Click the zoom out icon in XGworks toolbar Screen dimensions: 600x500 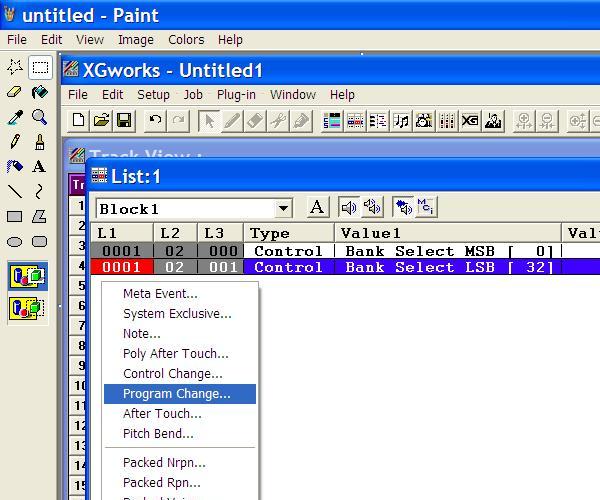[x=547, y=121]
